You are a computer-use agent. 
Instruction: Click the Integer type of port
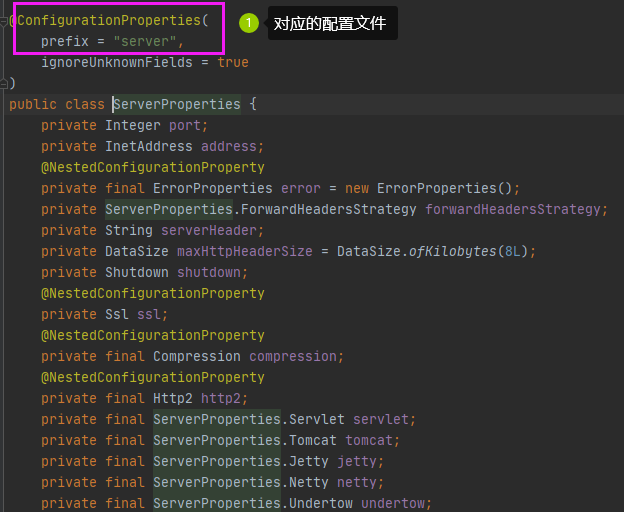pos(133,126)
